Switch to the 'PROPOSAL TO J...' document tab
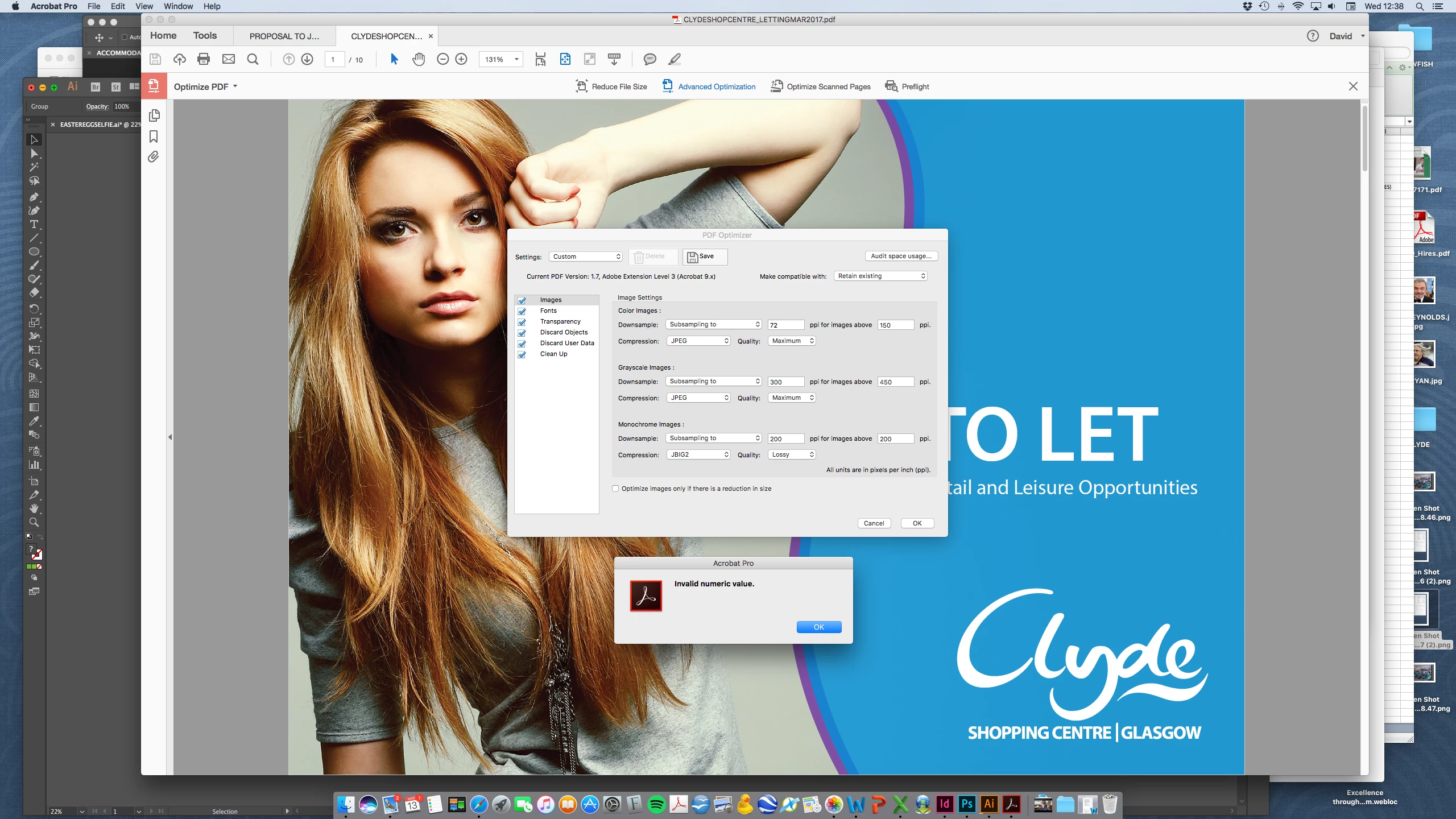The width and height of the screenshot is (1456, 819). click(x=284, y=36)
